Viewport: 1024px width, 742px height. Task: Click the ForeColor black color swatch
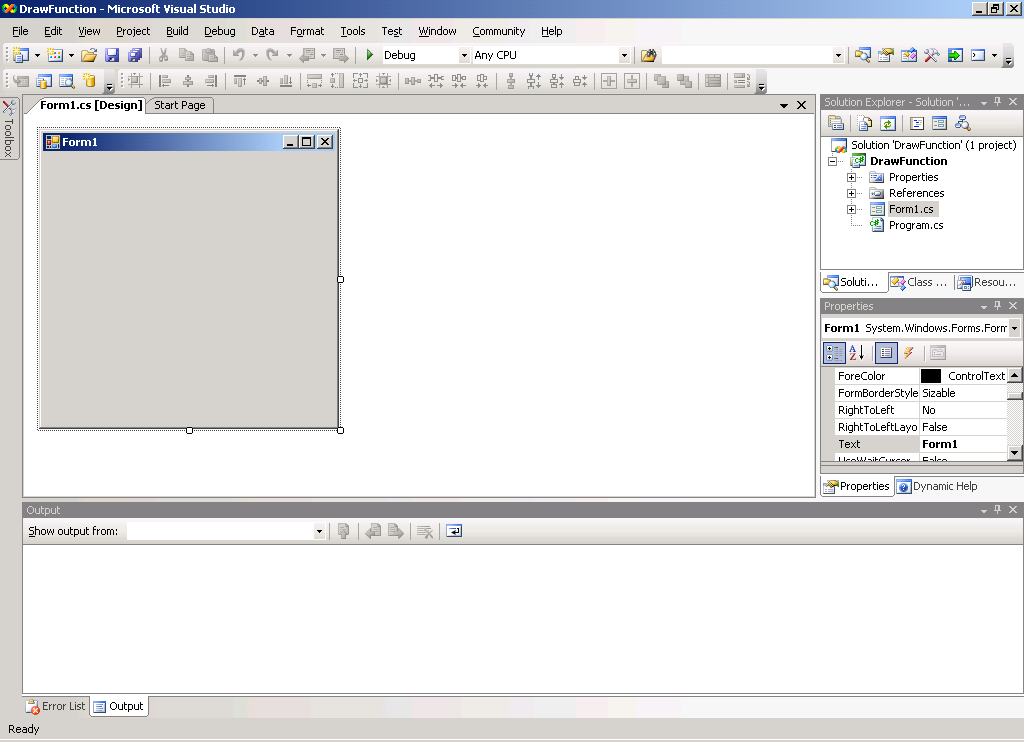coord(931,376)
